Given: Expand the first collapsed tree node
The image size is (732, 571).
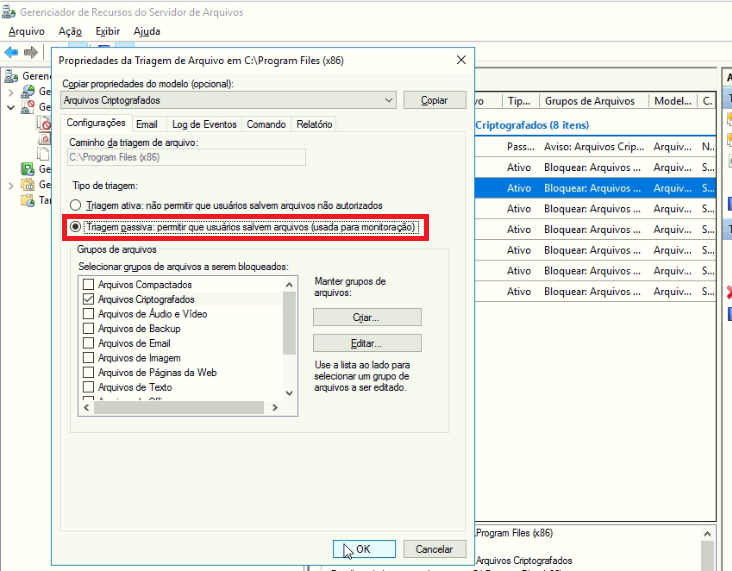Looking at the screenshot, I should pyautogui.click(x=12, y=92).
